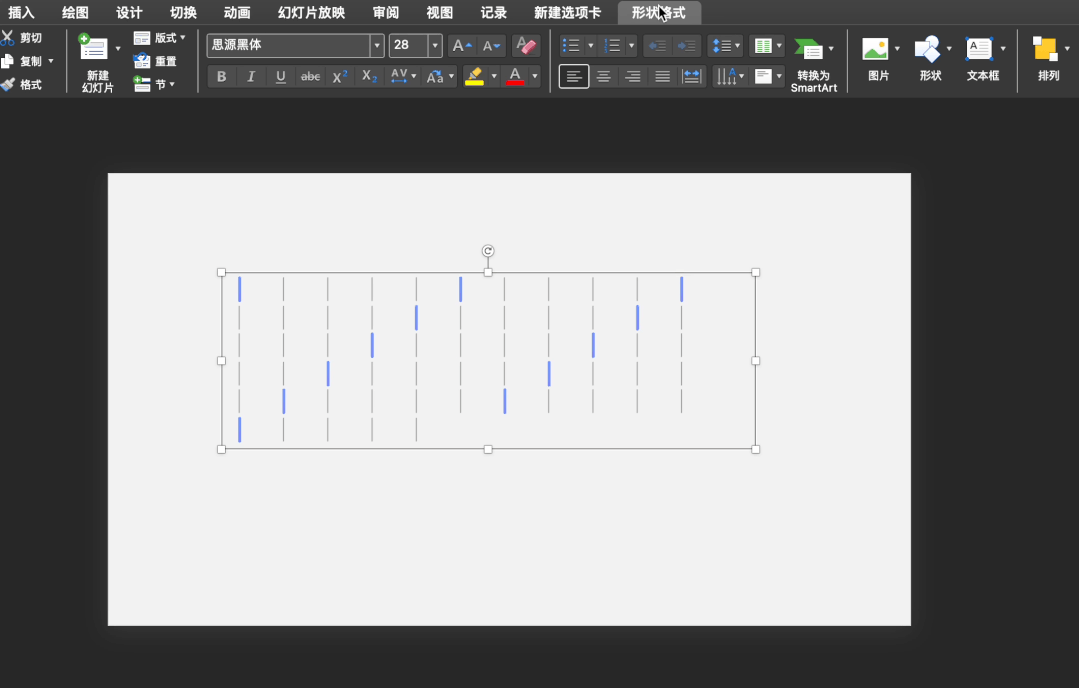Open the Shapes (形状) gallery
Screen dimensions: 1079x688
[x=930, y=60]
